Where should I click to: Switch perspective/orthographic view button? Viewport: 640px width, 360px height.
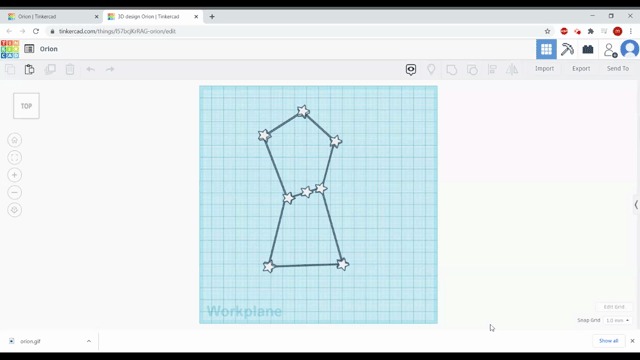pyautogui.click(x=14, y=210)
